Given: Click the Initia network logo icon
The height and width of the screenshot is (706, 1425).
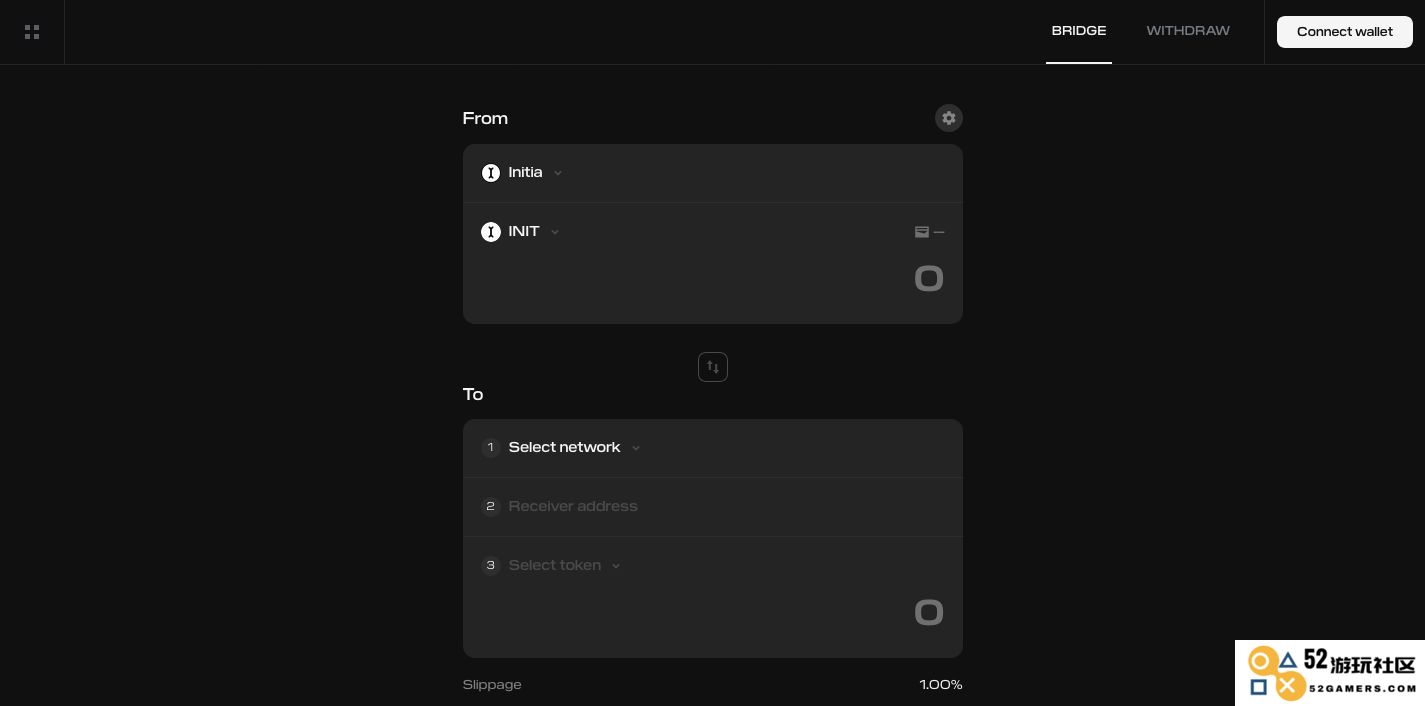Looking at the screenshot, I should pos(491,173).
